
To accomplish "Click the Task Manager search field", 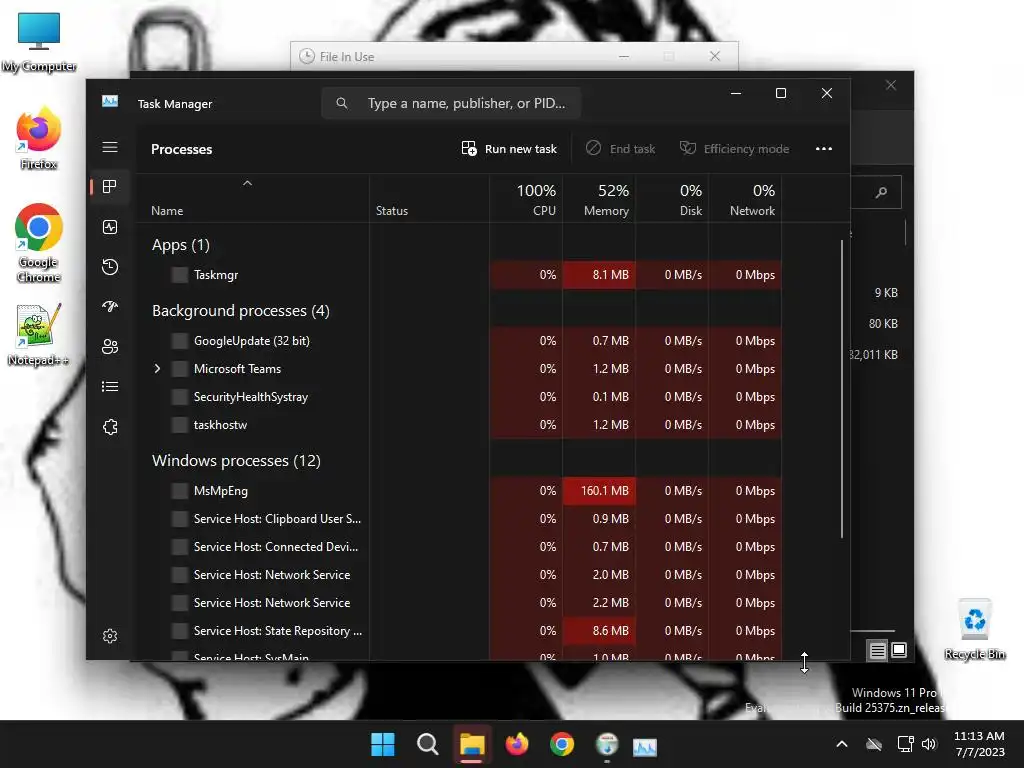I will 451,103.
